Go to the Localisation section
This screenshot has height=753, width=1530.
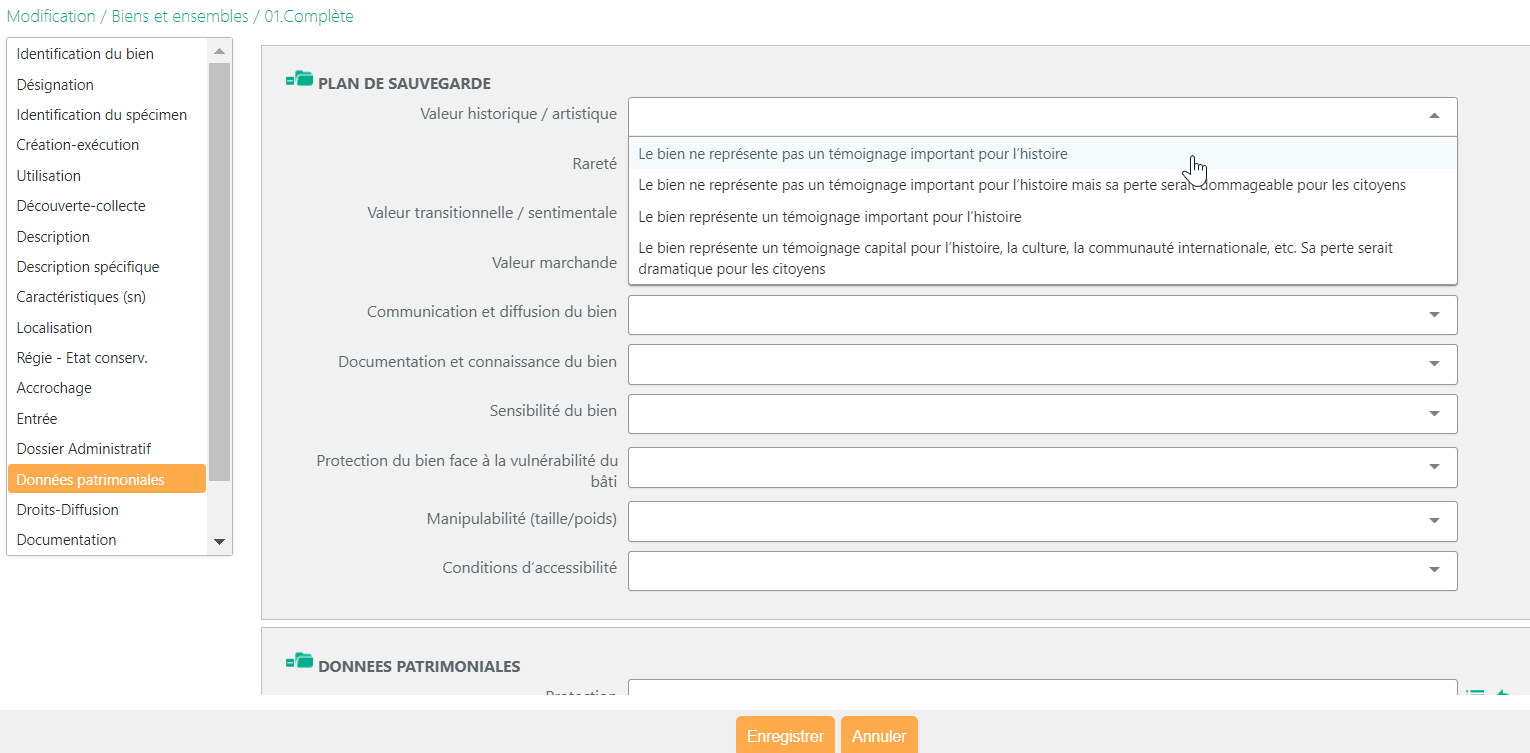[54, 328]
